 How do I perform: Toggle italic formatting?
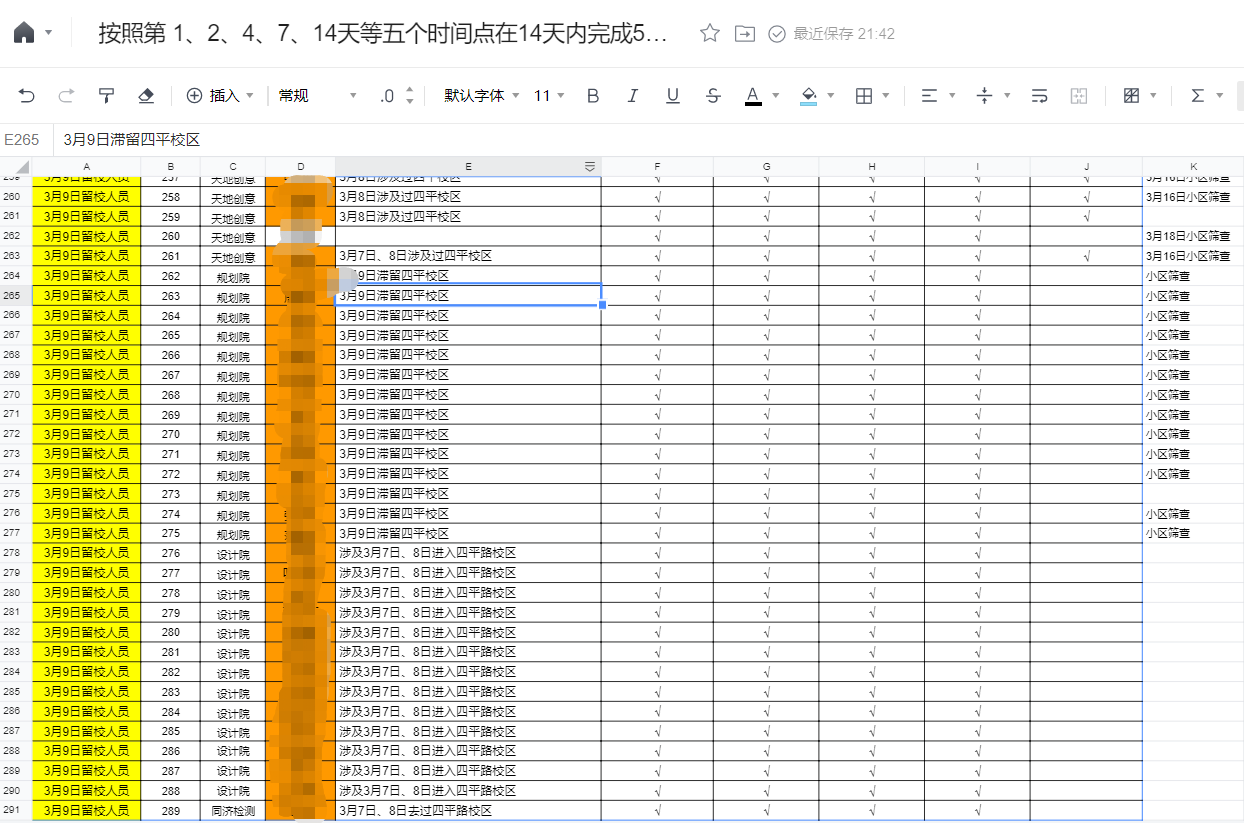coord(632,96)
